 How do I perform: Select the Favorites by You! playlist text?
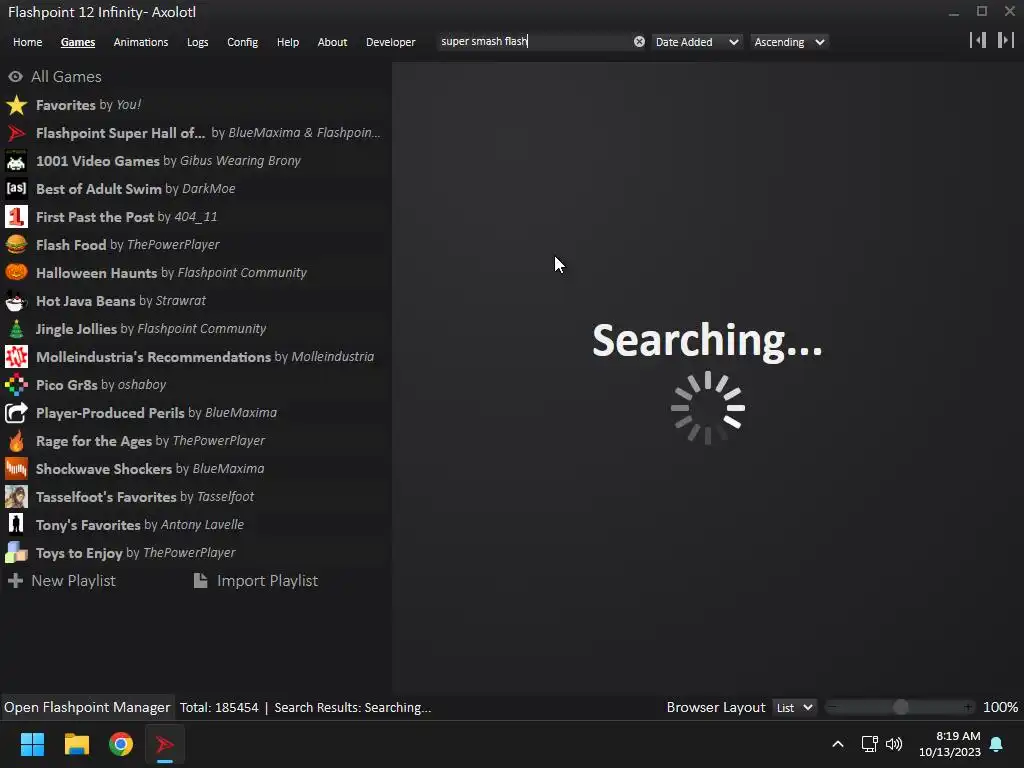[88, 105]
